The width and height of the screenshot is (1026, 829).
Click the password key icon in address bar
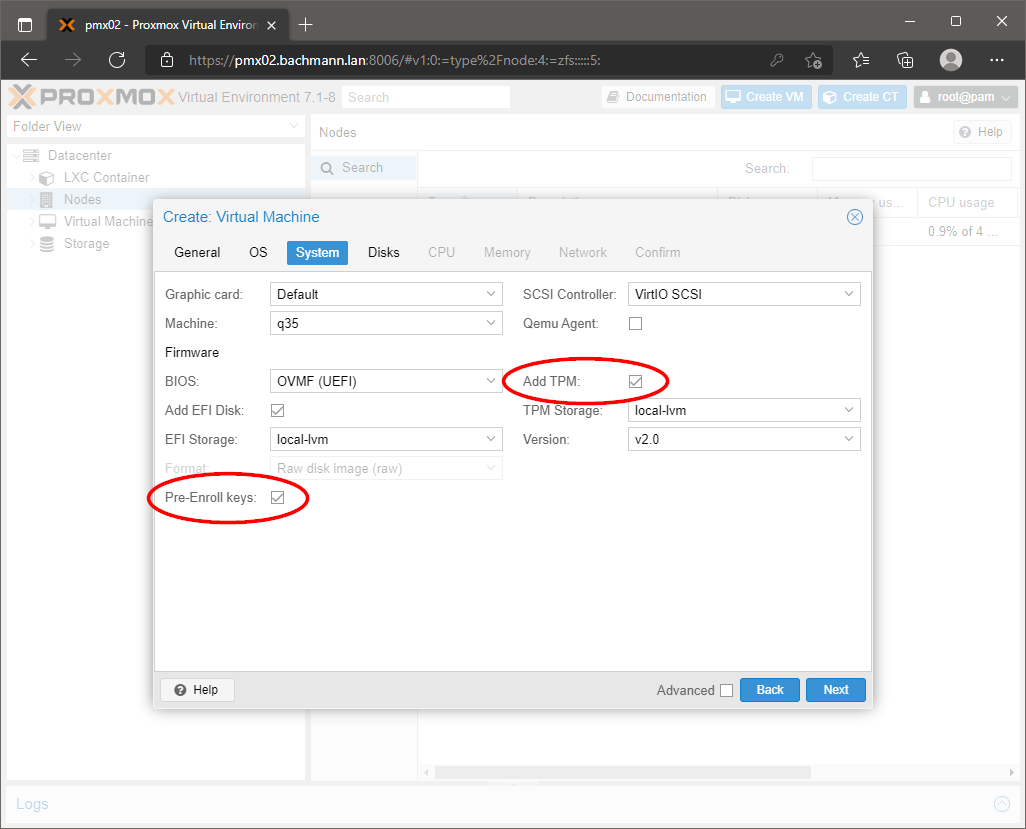(777, 60)
